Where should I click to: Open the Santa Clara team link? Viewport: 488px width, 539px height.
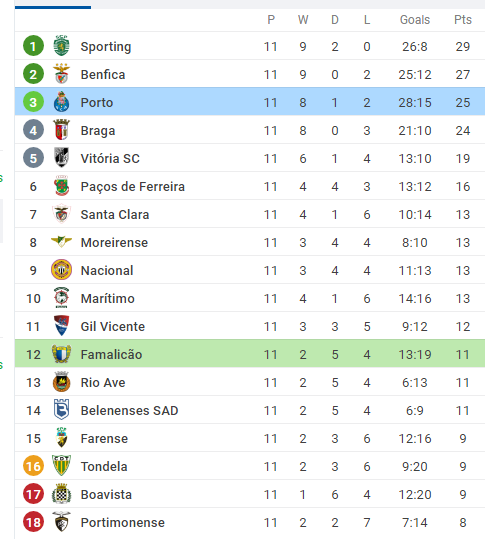[x=115, y=214]
